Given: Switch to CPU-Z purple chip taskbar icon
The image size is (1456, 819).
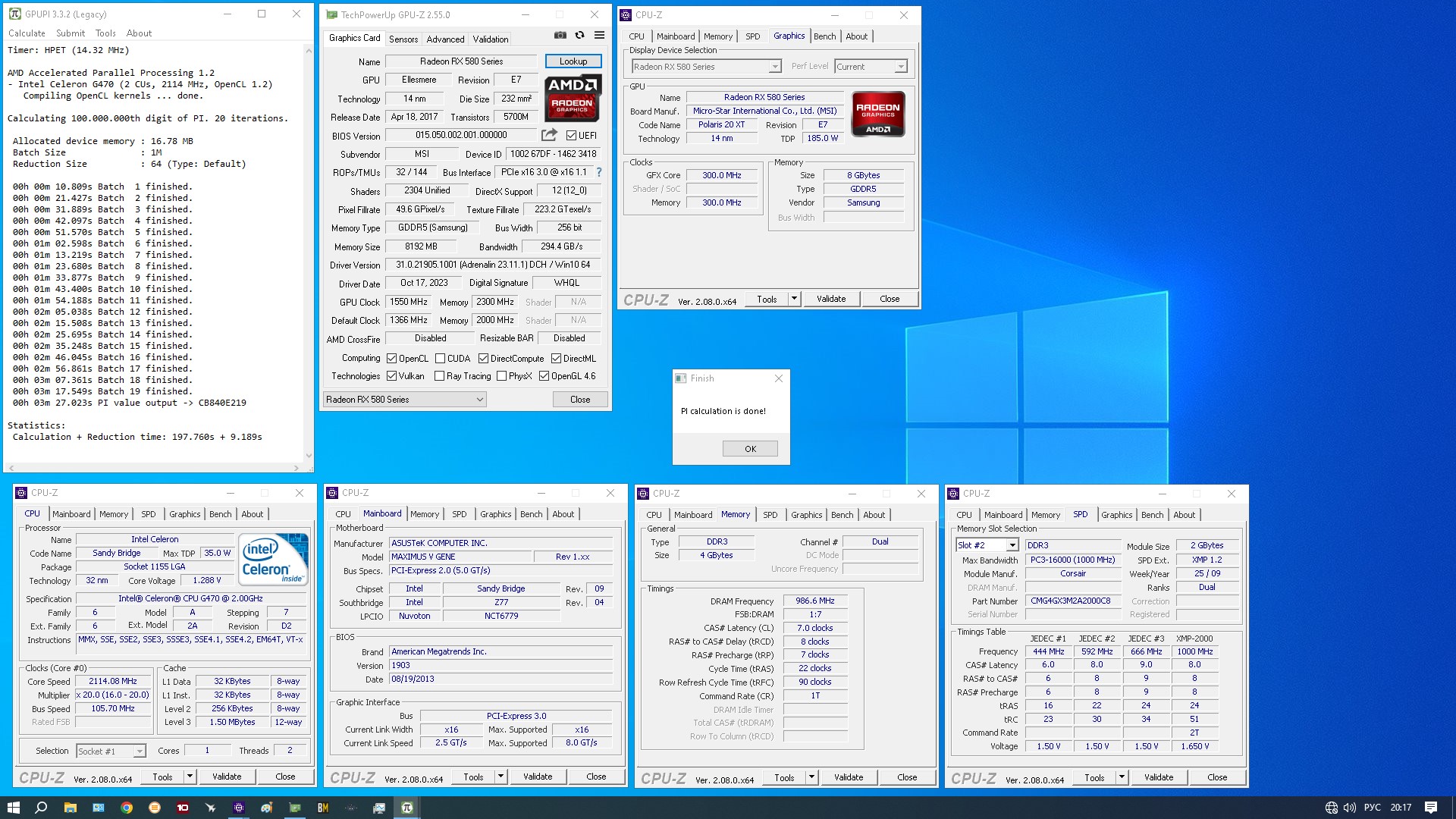Looking at the screenshot, I should tap(238, 808).
